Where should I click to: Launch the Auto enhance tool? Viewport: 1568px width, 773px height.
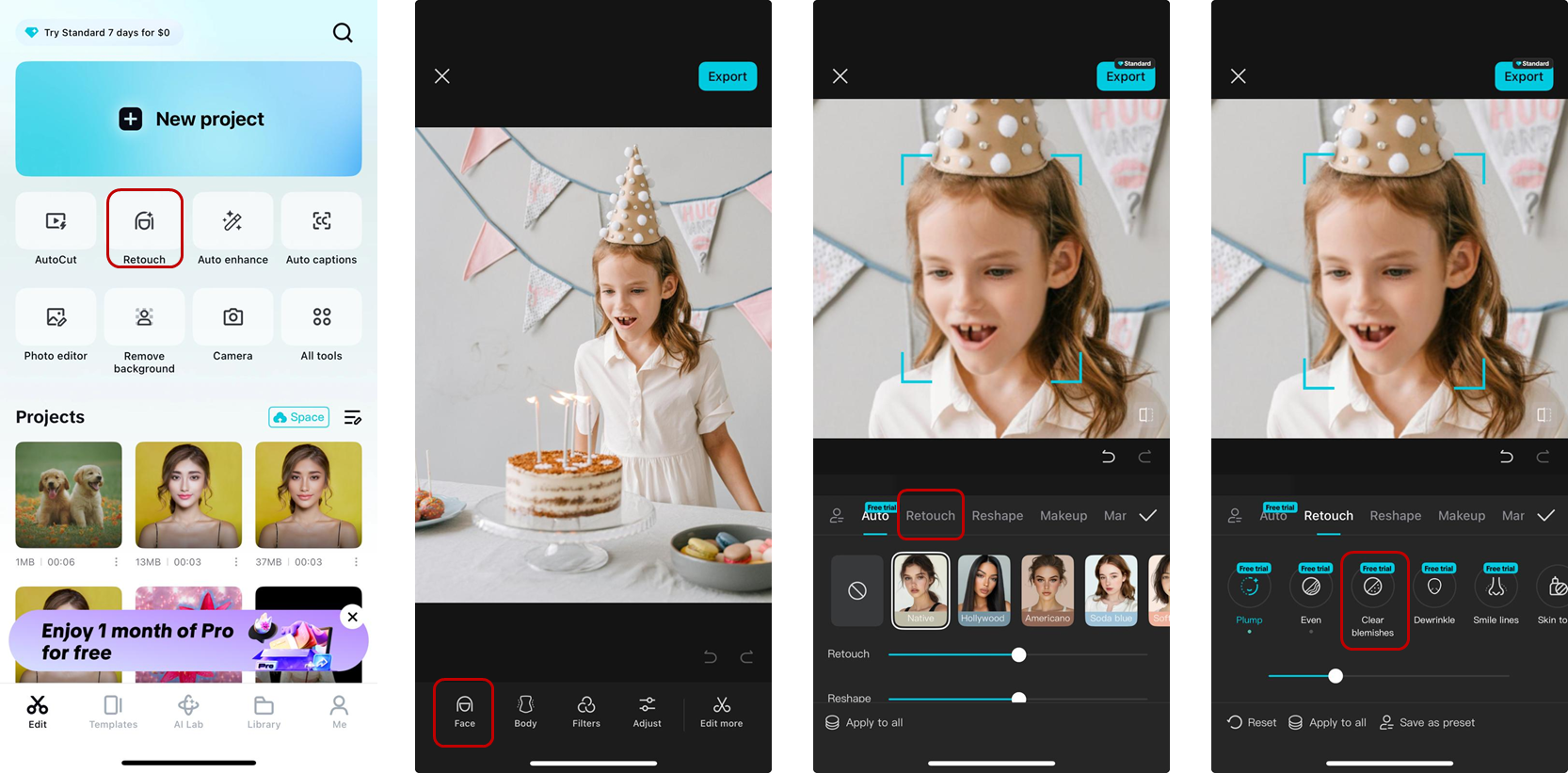coord(232,231)
